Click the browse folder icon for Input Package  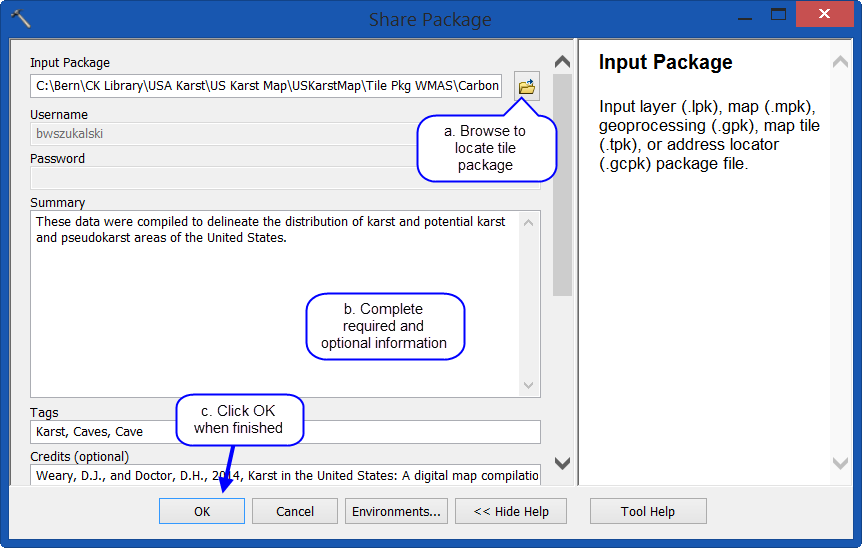pos(527,87)
